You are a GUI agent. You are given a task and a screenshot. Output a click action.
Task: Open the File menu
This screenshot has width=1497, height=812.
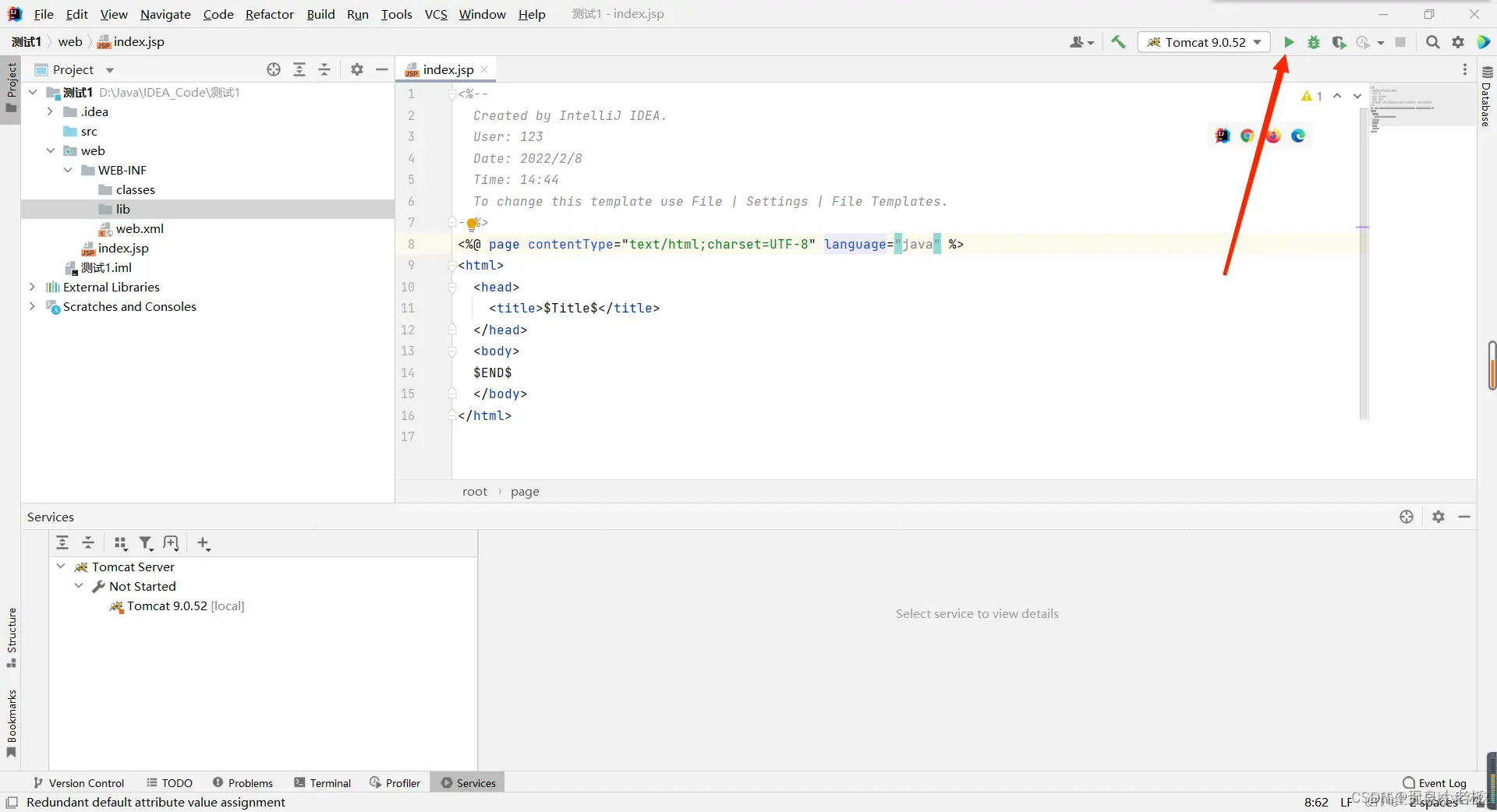[44, 14]
